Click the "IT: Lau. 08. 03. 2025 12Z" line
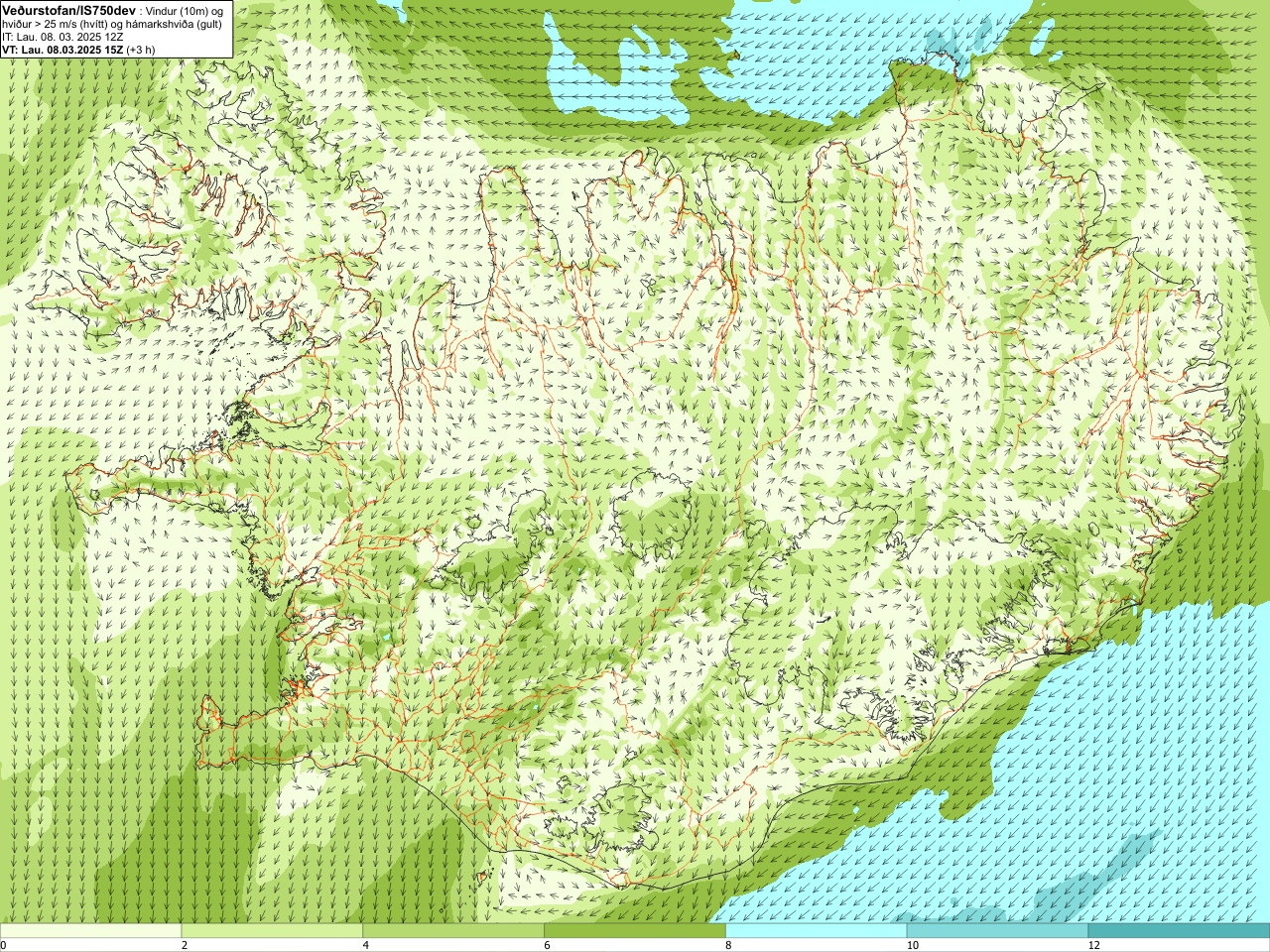The height and width of the screenshot is (952, 1270). [x=63, y=37]
